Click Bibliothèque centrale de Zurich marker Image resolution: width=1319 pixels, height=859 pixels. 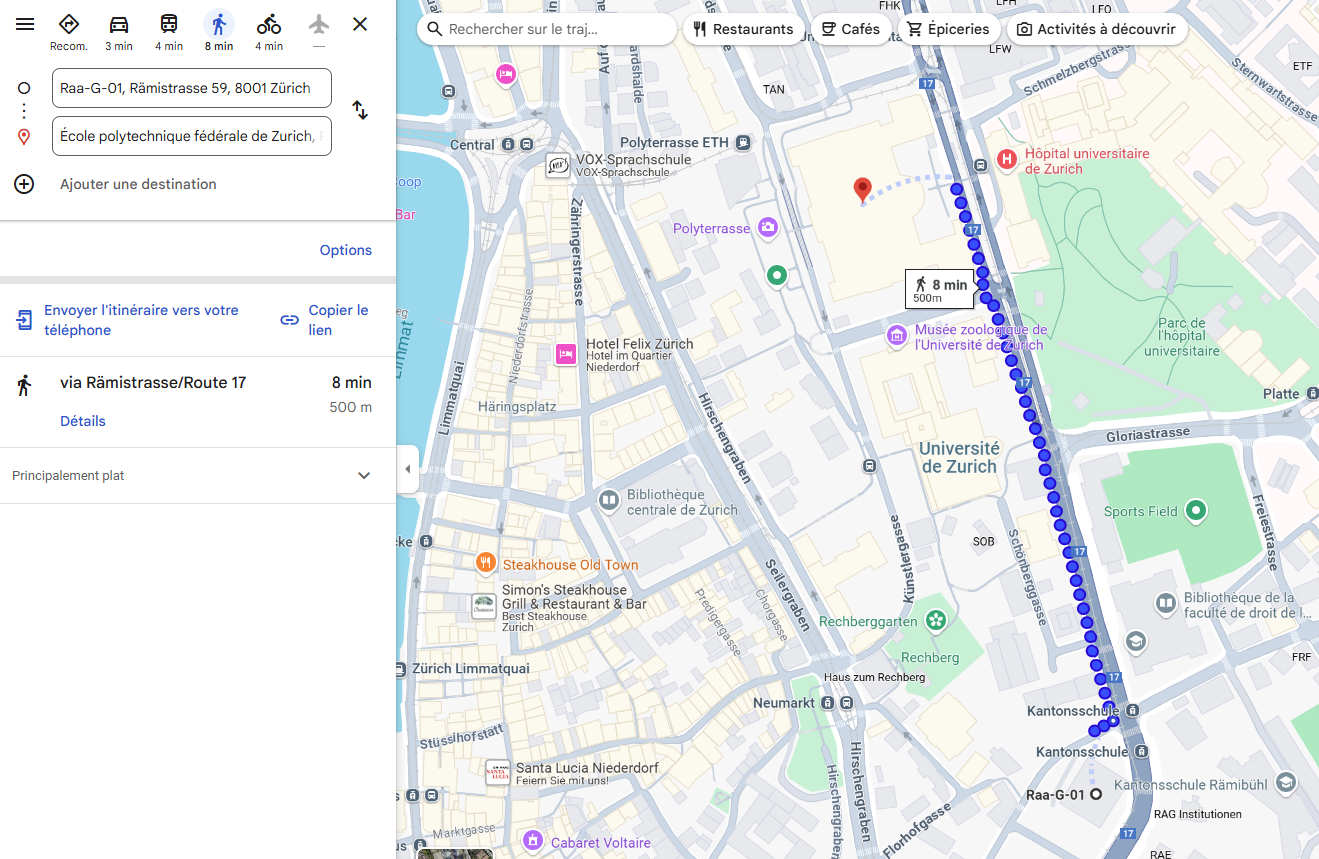(x=609, y=499)
